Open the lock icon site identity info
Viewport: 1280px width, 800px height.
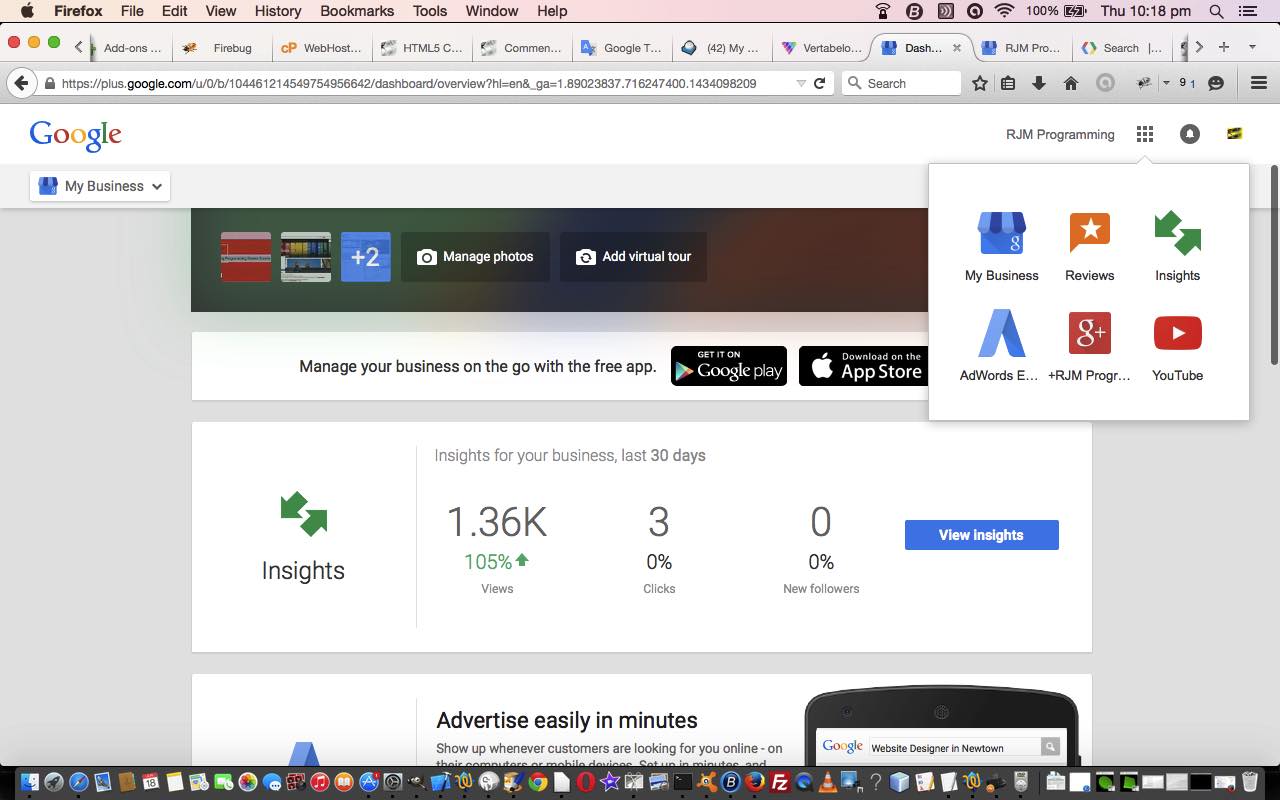(x=49, y=83)
